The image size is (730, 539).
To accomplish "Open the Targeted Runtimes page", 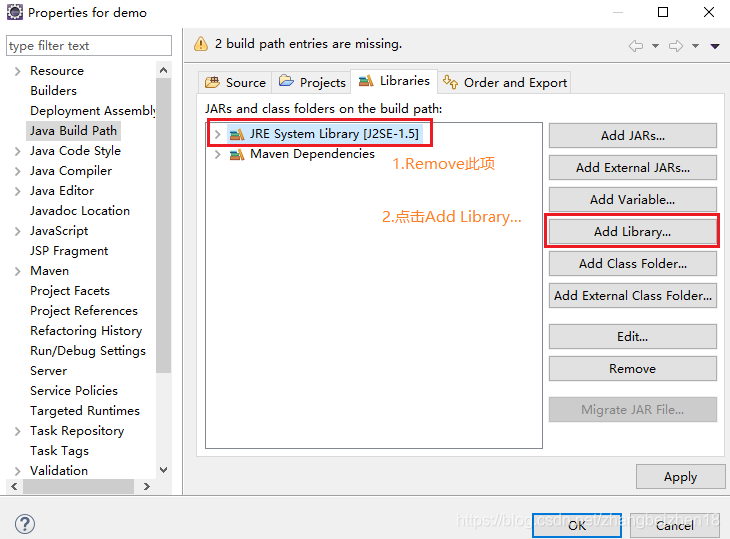I will click(x=85, y=411).
